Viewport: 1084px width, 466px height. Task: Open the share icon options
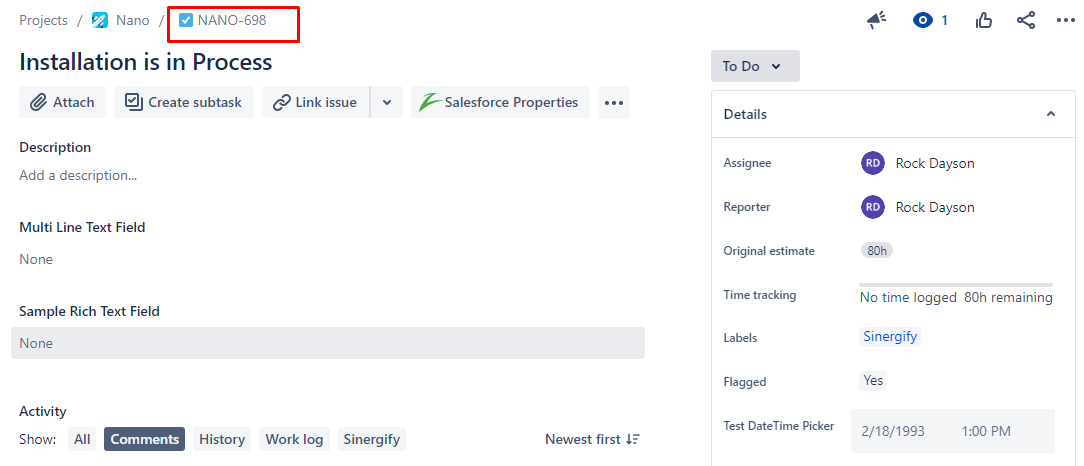(1026, 21)
